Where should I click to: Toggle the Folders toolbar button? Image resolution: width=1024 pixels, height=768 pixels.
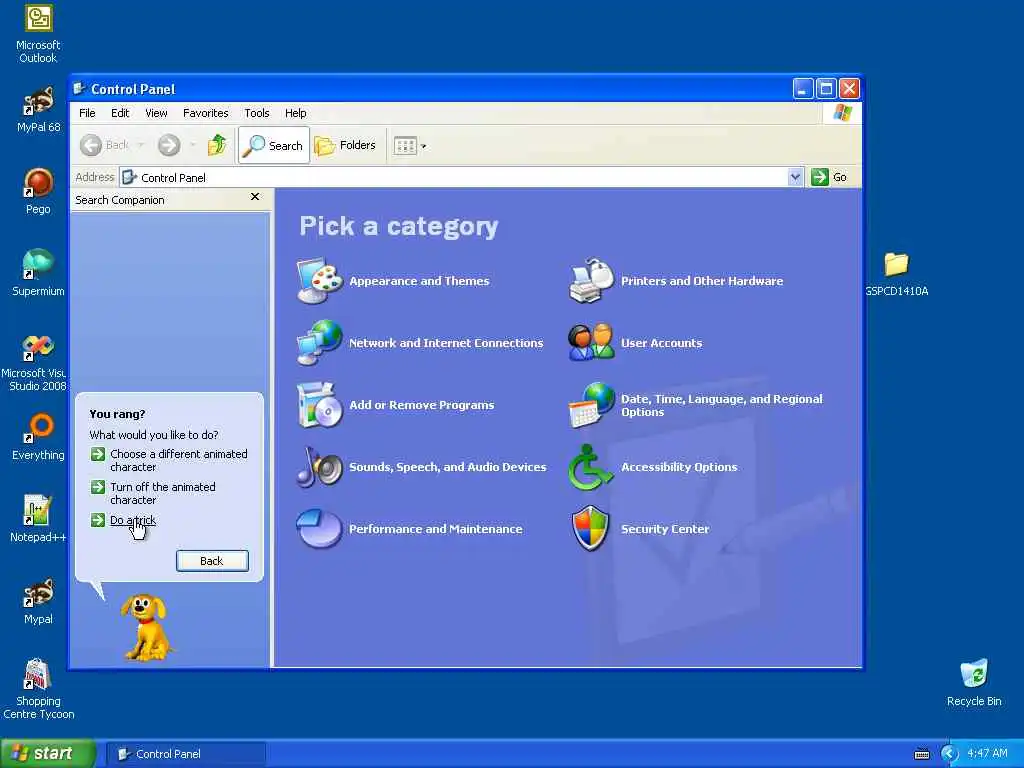click(345, 145)
